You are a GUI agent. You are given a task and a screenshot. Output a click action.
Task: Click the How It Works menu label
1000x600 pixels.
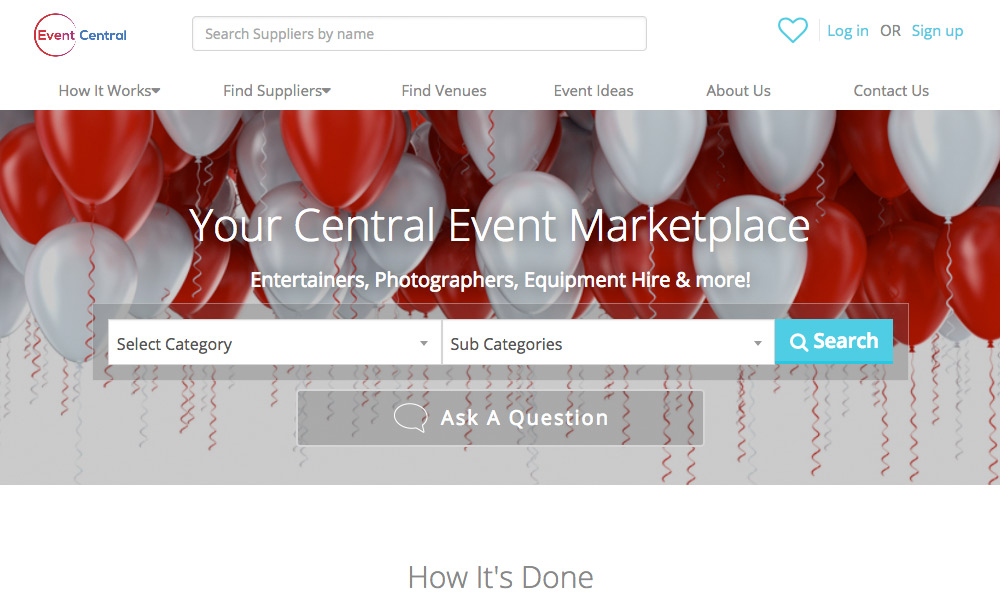(104, 91)
